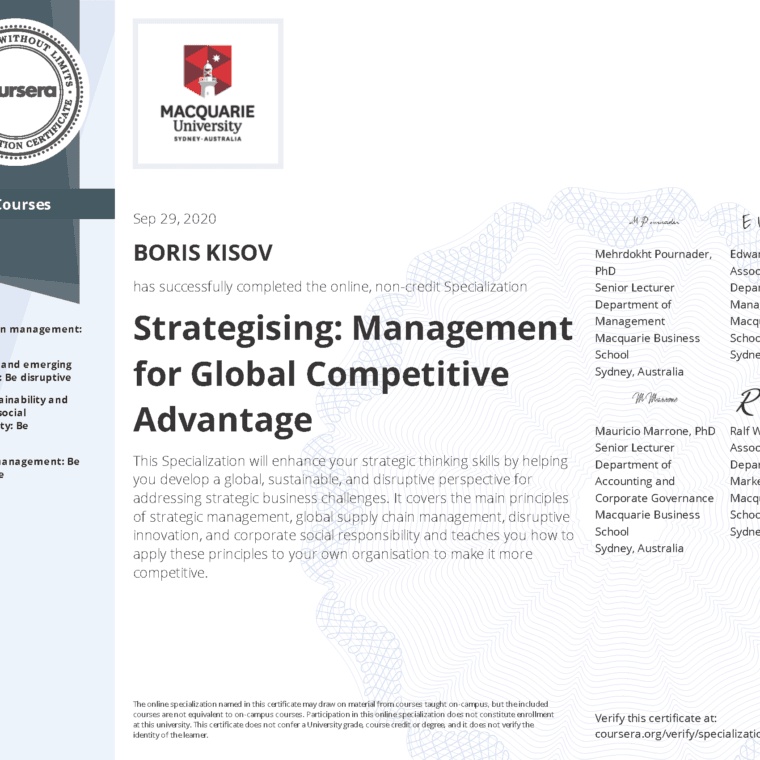Click "Department of Accounting and Corporate Governance" text
The height and width of the screenshot is (760, 760).
654,481
